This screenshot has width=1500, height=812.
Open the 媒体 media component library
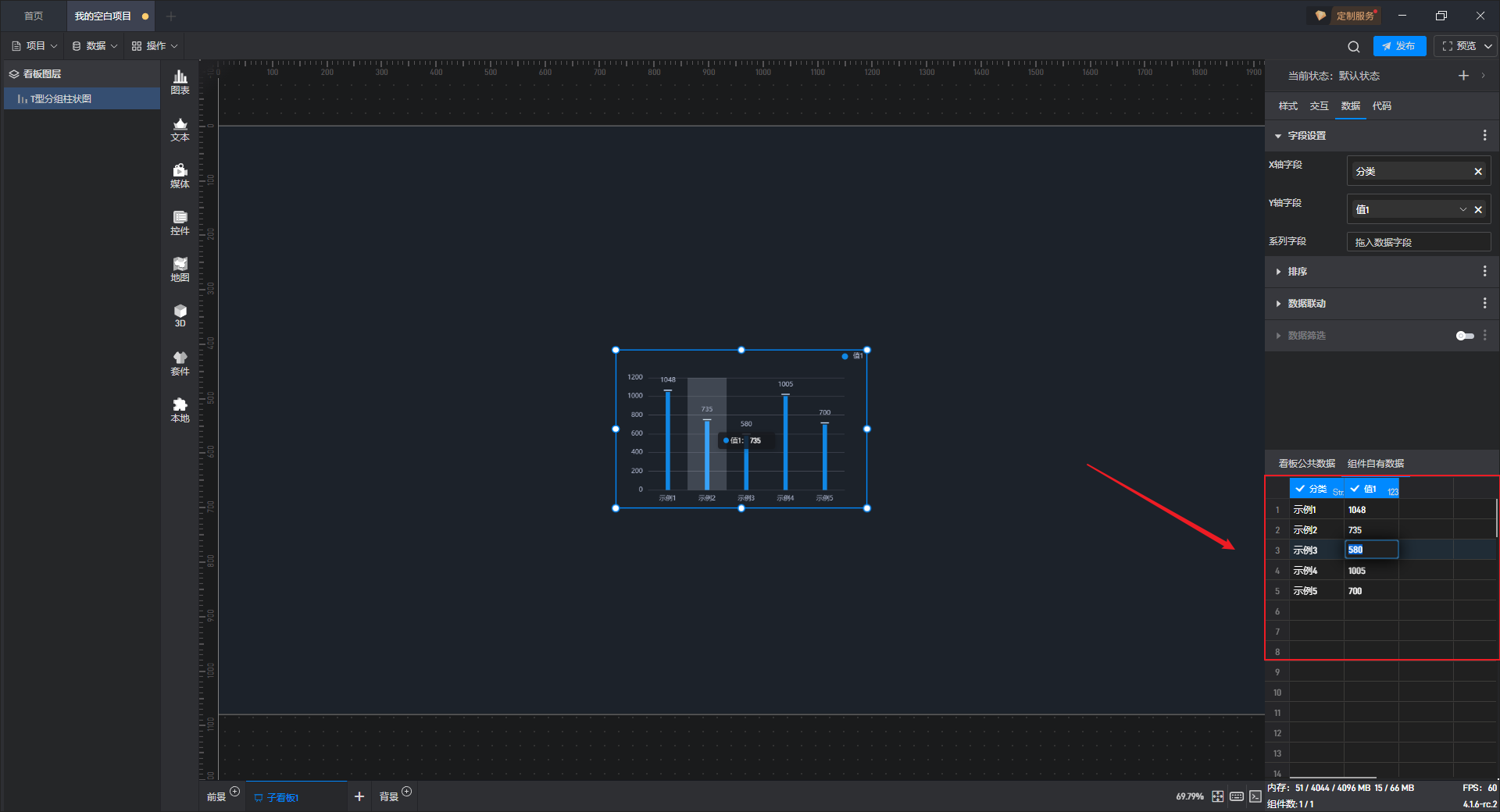click(180, 176)
